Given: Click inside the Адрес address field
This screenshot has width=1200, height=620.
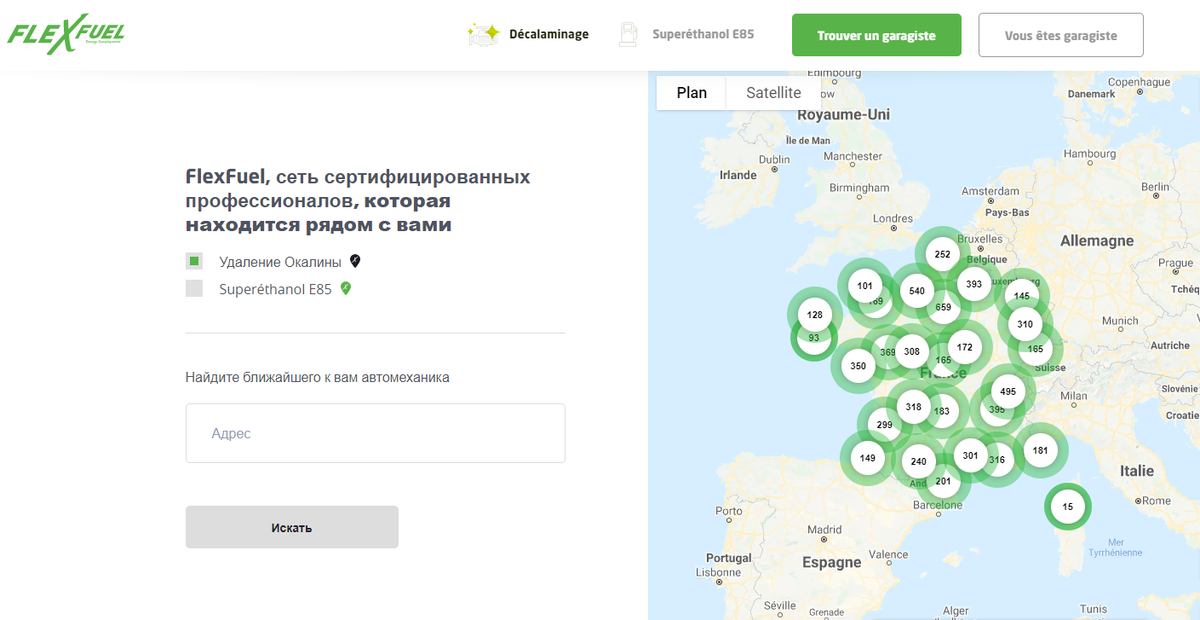Looking at the screenshot, I should (375, 433).
